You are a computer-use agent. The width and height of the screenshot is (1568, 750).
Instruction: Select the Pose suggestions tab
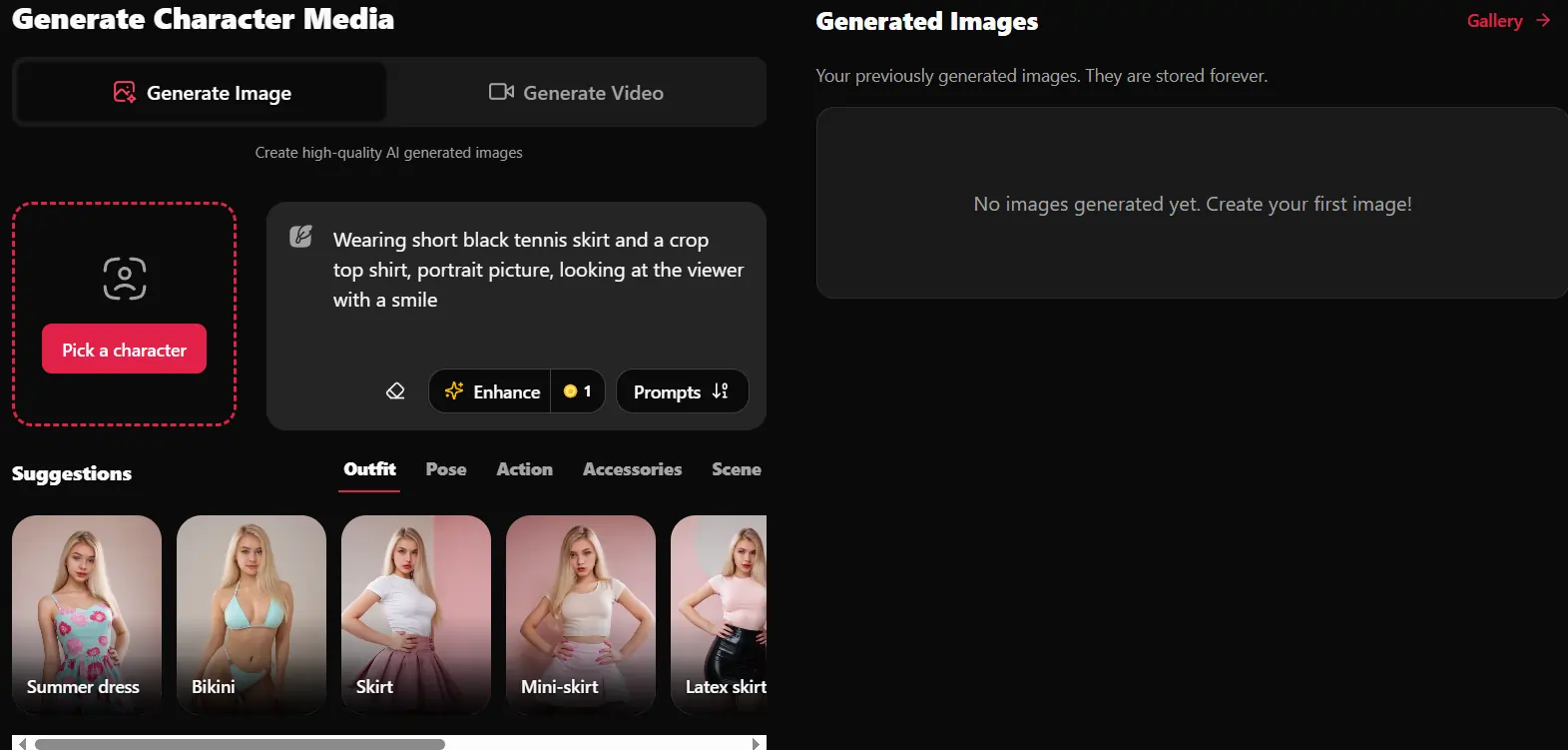[x=446, y=469]
